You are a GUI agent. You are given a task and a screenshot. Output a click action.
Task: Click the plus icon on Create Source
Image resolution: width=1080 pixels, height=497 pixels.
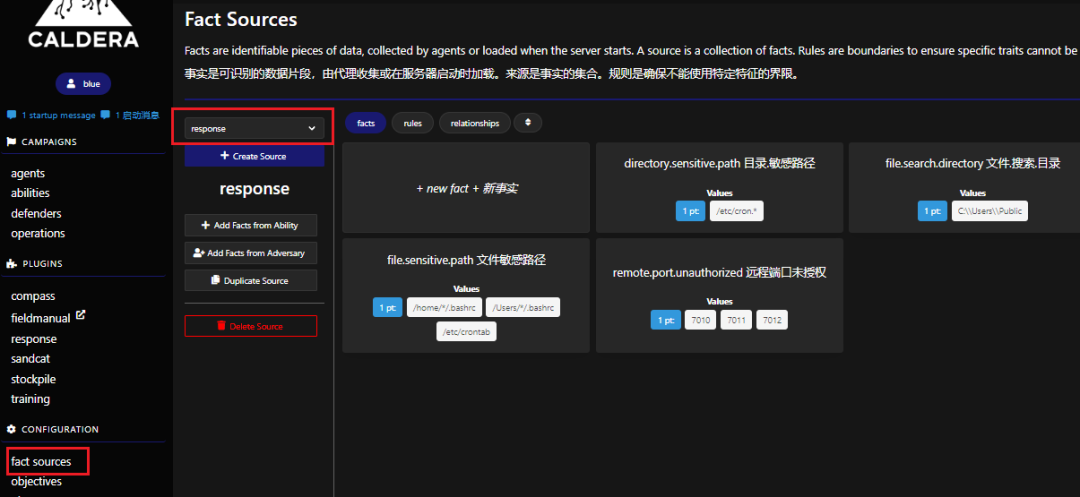pyautogui.click(x=225, y=156)
